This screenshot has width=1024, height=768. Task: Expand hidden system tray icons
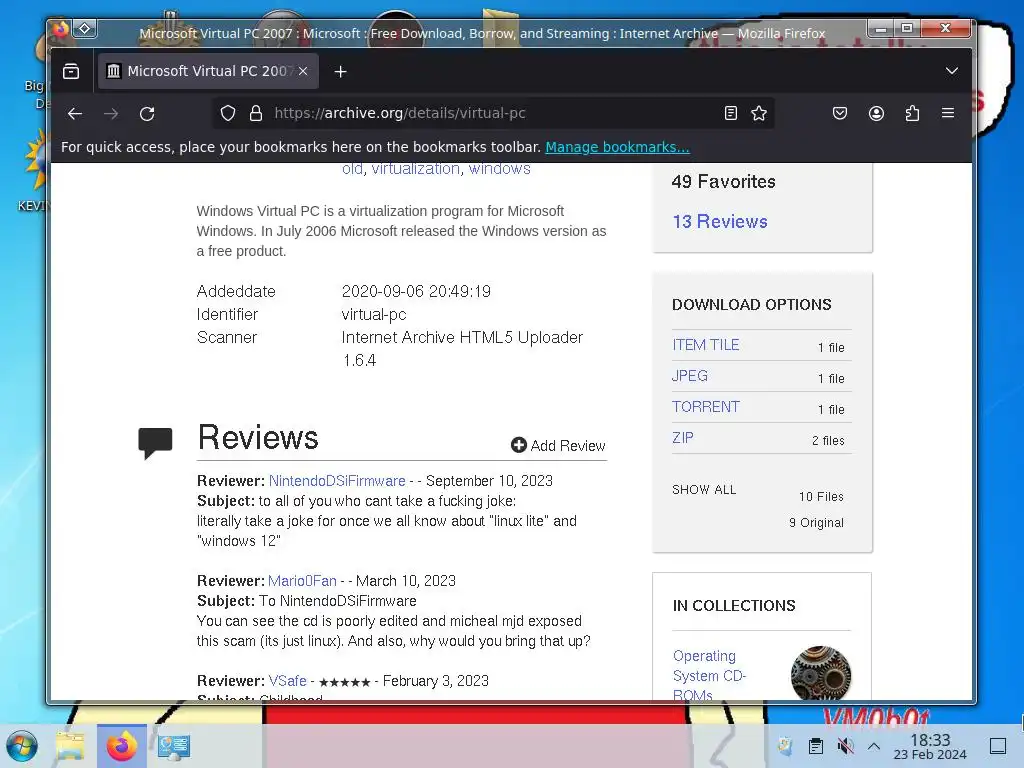click(874, 746)
